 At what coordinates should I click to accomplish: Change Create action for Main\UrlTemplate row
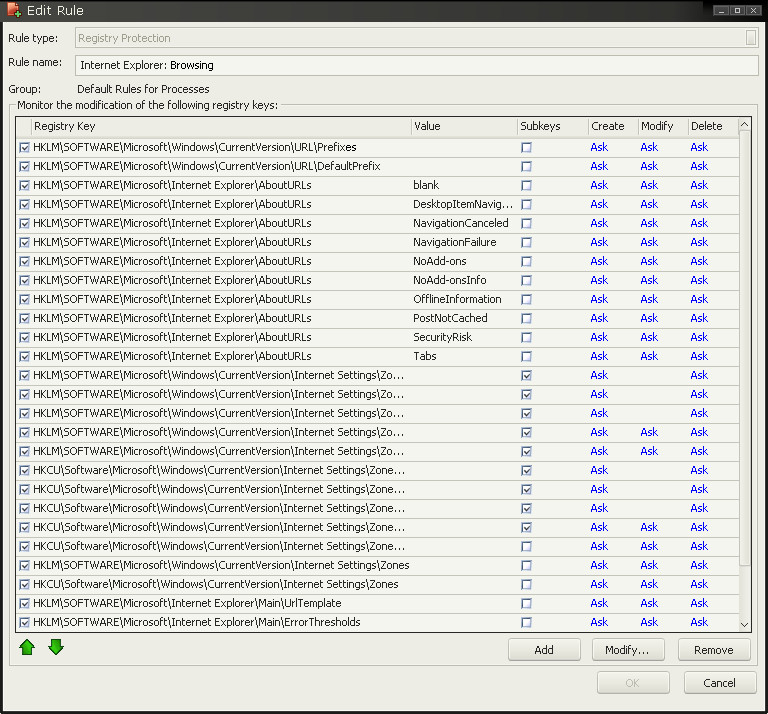(599, 603)
